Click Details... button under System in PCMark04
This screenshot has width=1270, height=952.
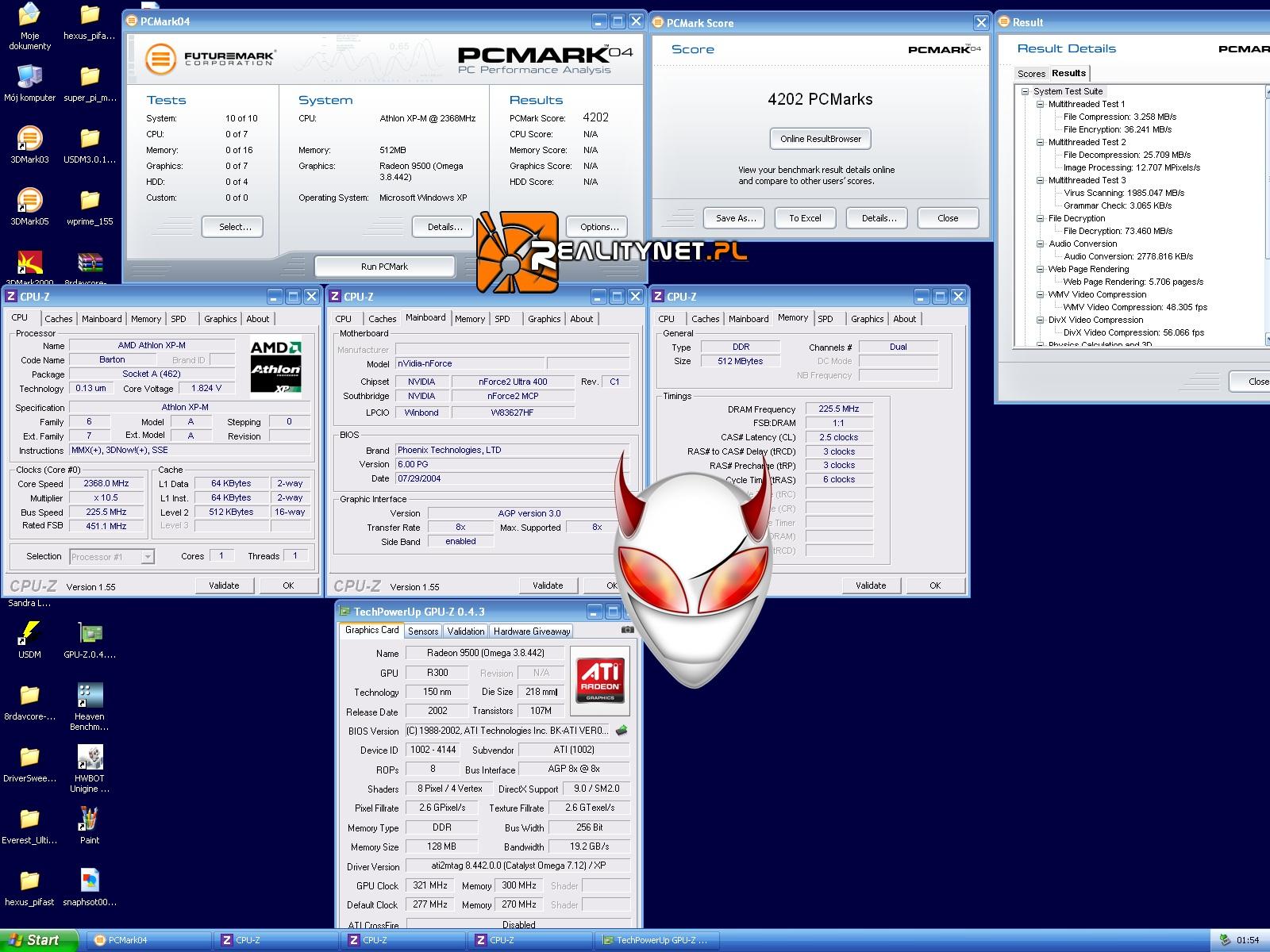(x=444, y=227)
